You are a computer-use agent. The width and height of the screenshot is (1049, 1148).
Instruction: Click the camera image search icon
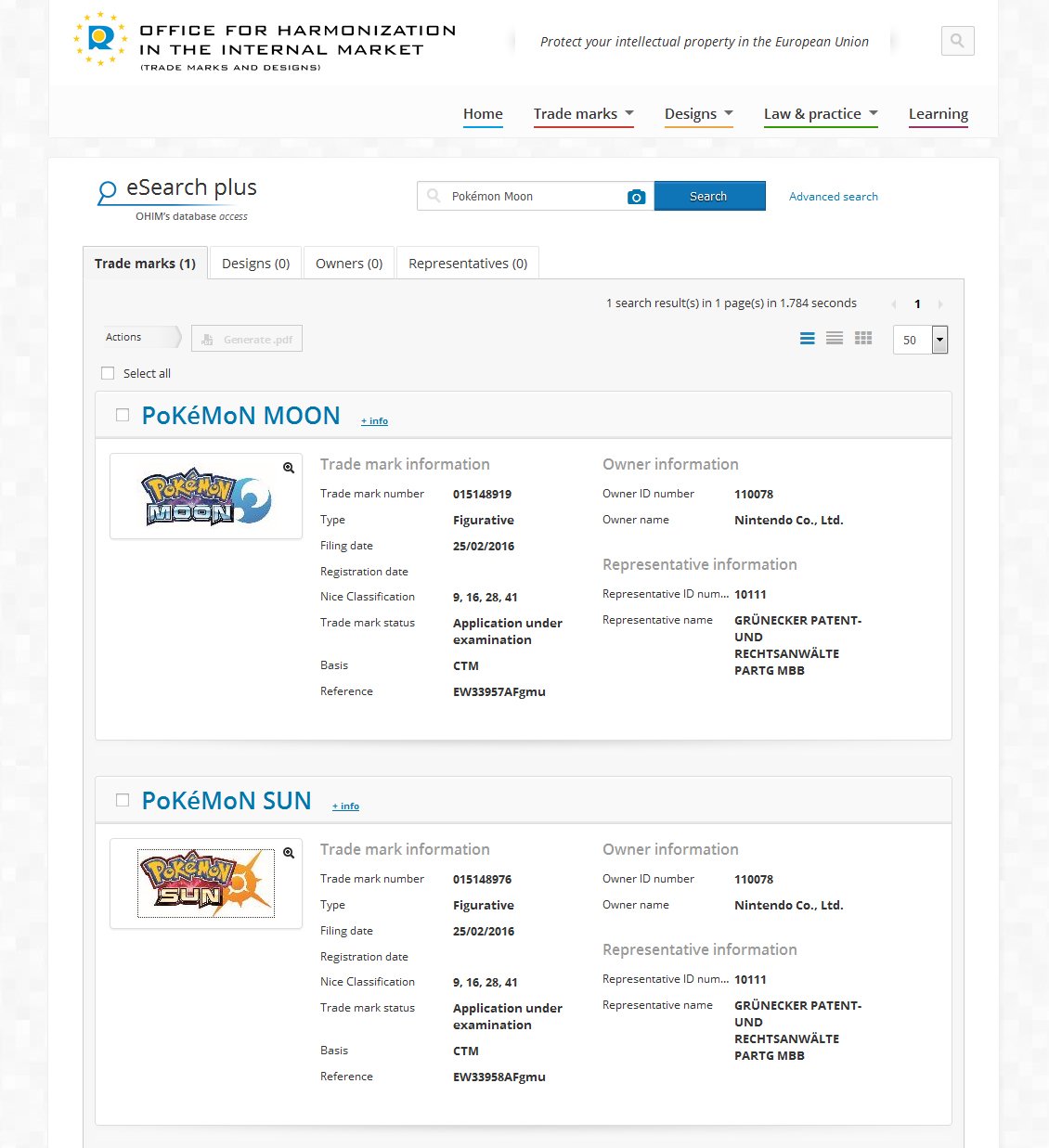pyautogui.click(x=636, y=197)
